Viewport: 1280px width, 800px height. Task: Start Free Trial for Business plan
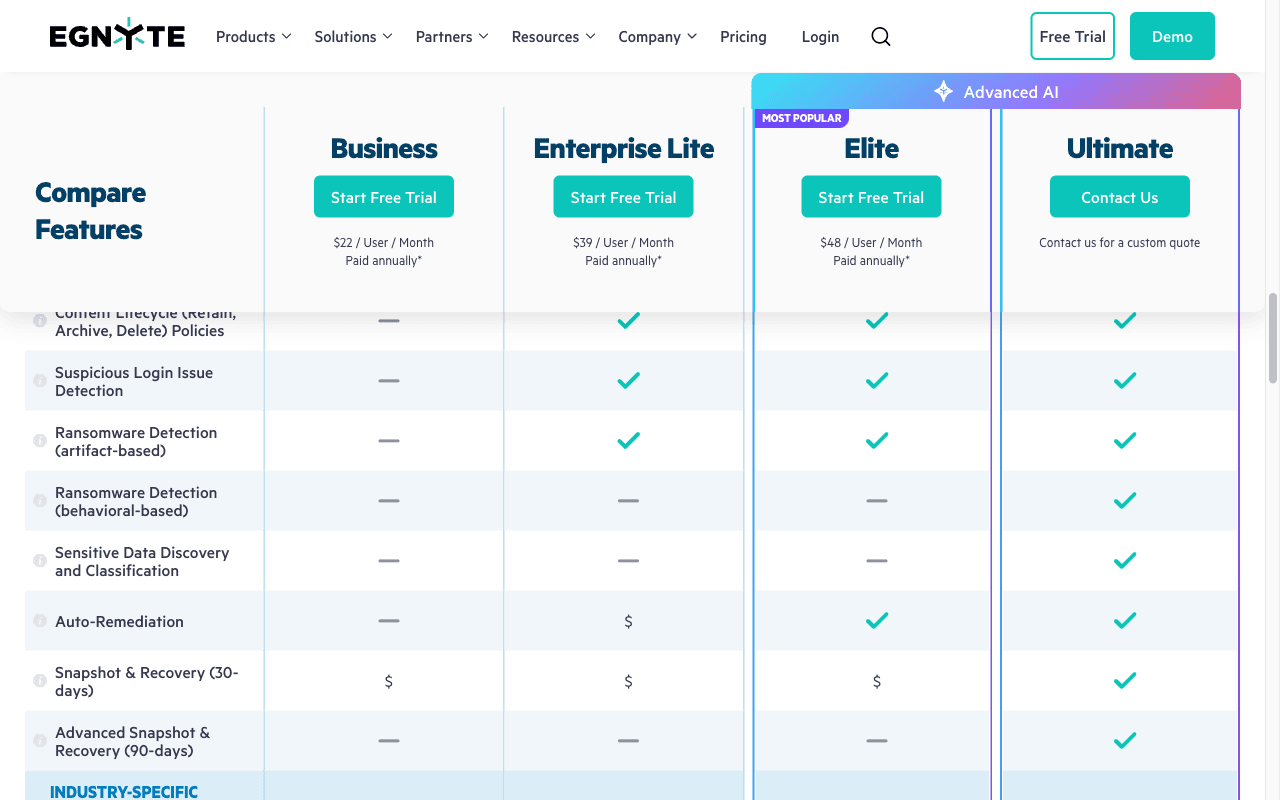click(384, 197)
